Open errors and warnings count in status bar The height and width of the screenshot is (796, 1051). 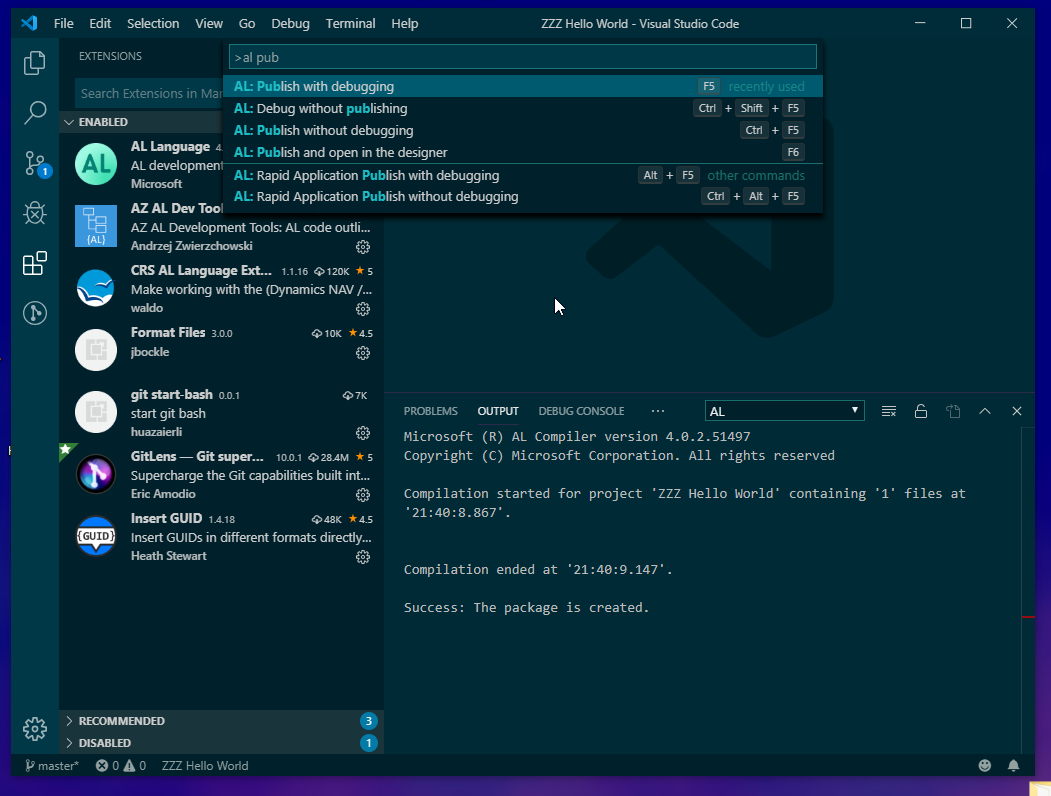(121, 765)
